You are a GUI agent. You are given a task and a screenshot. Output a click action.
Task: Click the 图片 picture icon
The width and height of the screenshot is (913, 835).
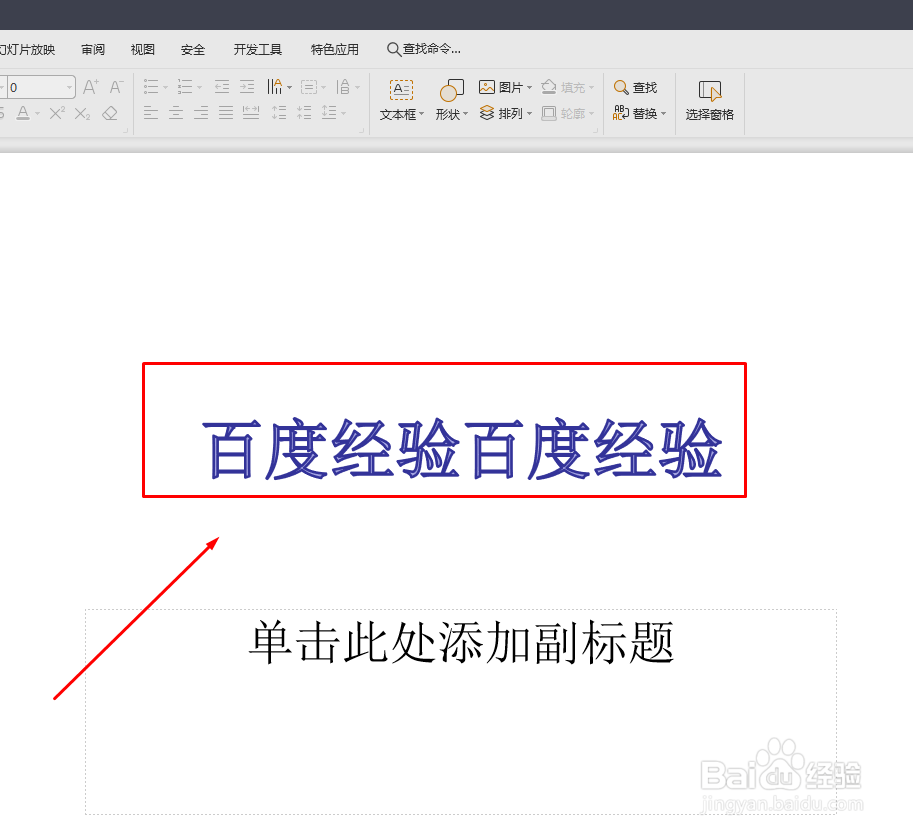pos(487,87)
